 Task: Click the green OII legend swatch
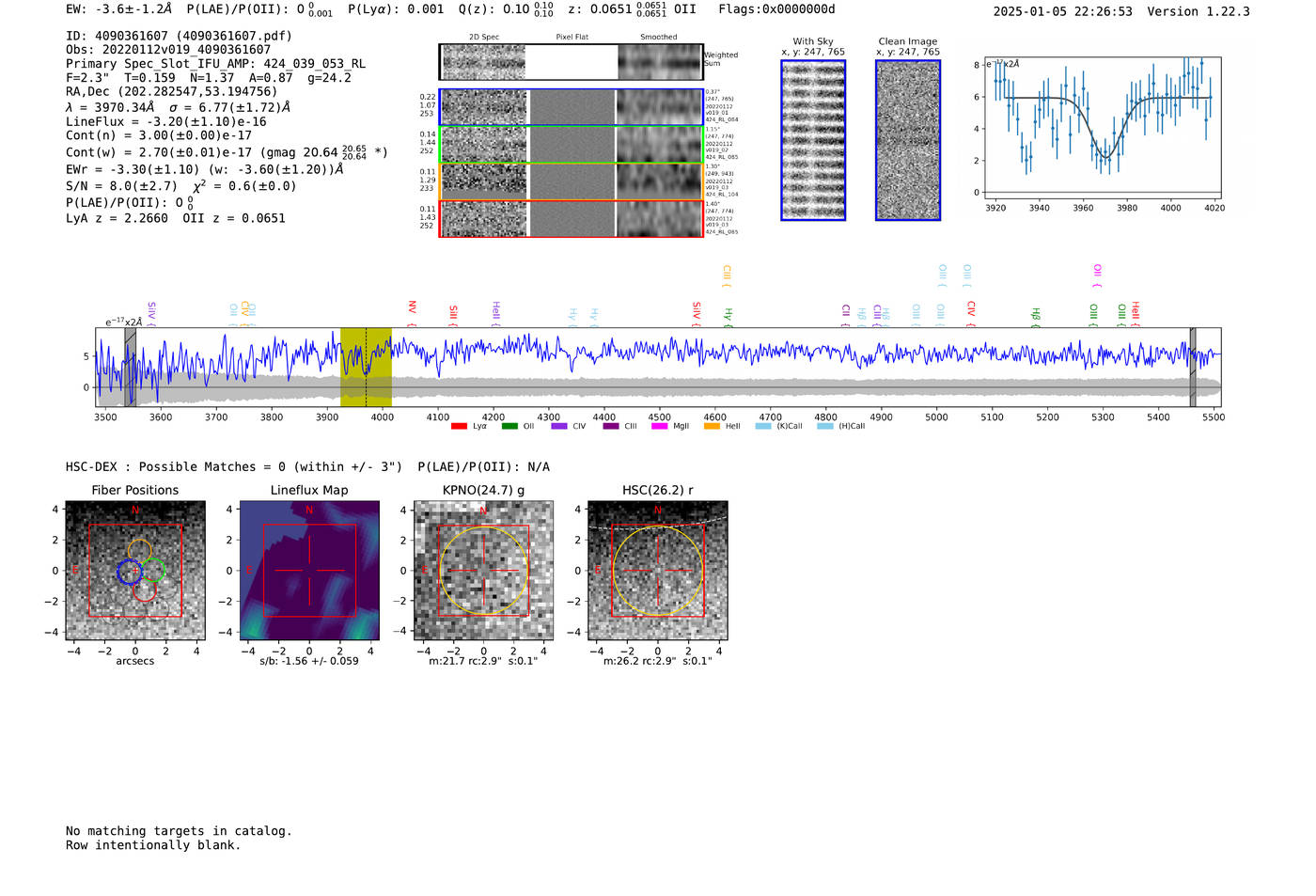(x=509, y=426)
